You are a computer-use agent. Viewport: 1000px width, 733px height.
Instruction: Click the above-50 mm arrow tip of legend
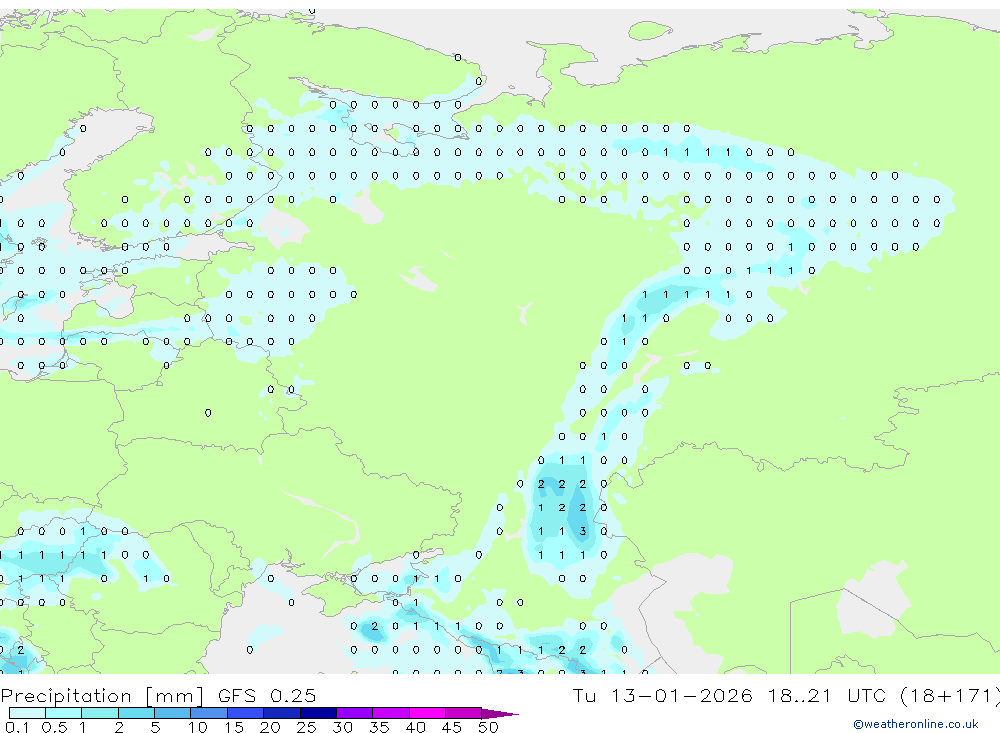(x=500, y=713)
